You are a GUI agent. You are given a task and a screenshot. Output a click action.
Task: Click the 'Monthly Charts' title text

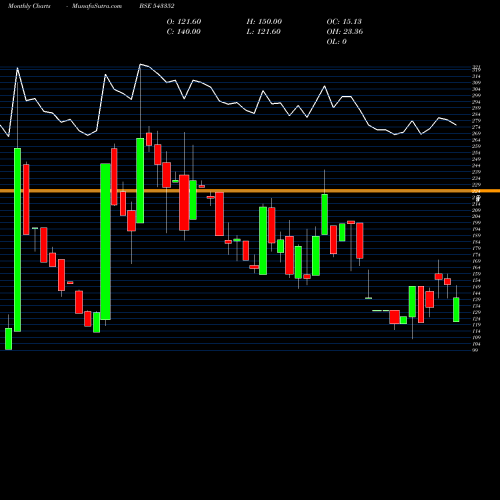coord(29,6)
